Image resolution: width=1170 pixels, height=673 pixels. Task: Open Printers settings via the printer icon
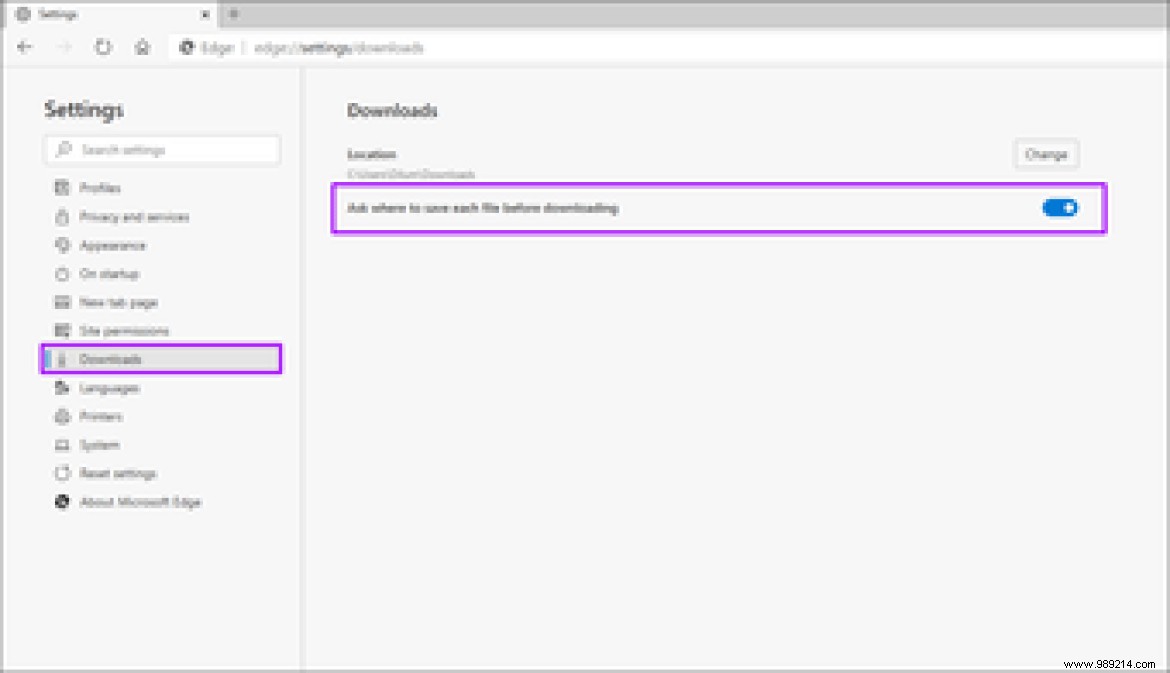pyautogui.click(x=62, y=416)
